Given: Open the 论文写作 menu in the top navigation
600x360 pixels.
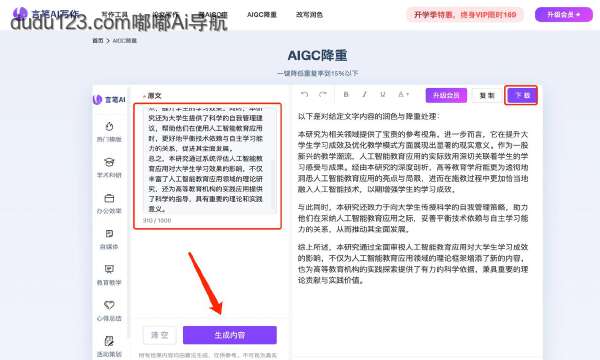Looking at the screenshot, I should 165,15.
